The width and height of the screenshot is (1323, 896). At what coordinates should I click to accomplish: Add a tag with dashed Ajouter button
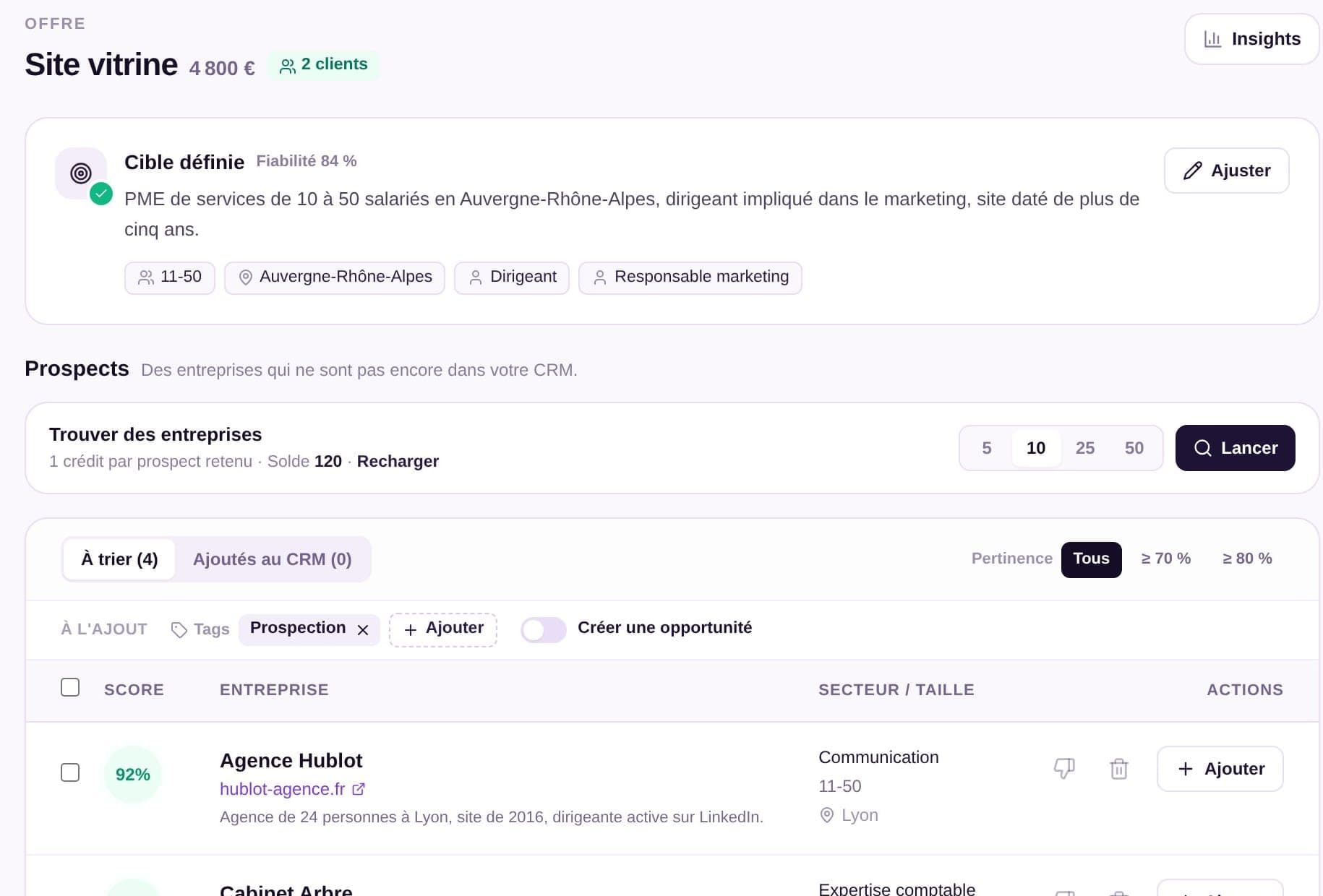click(443, 629)
